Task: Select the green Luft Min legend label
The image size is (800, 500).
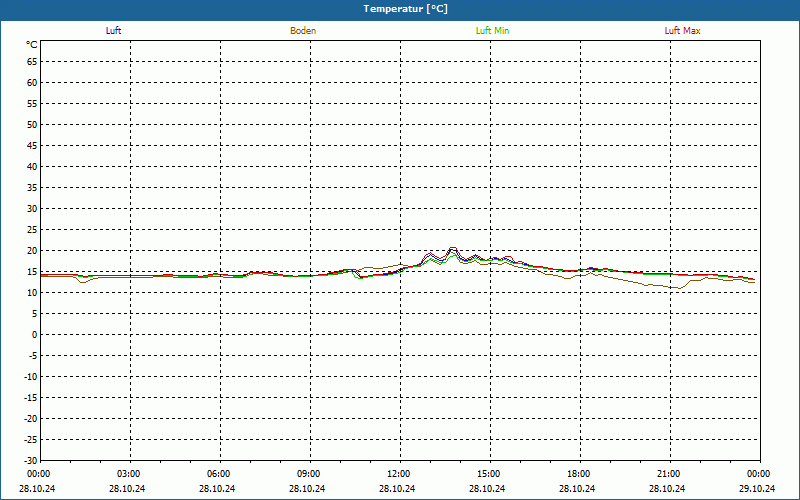Action: point(492,31)
